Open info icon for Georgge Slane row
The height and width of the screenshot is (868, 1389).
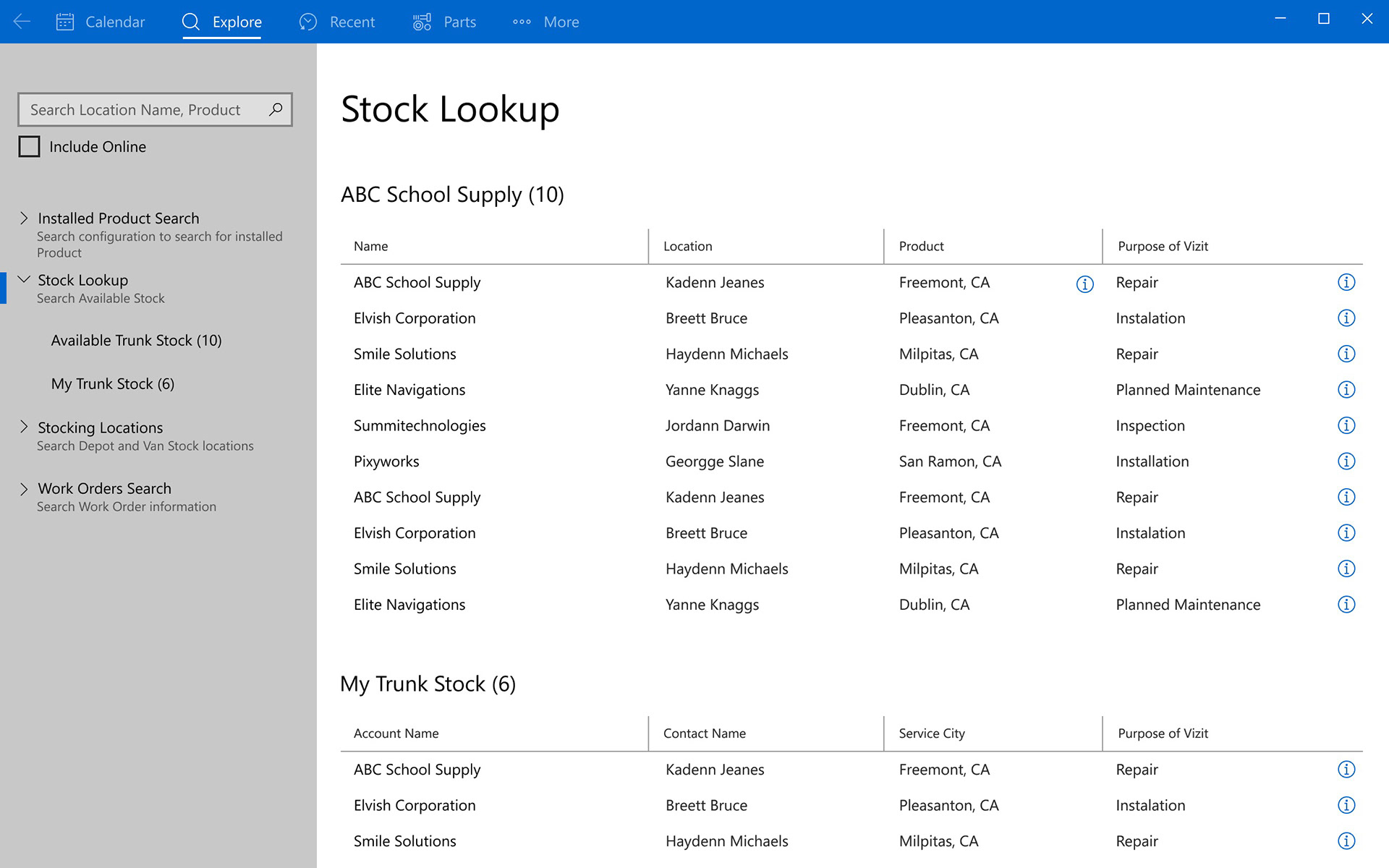coord(1346,461)
